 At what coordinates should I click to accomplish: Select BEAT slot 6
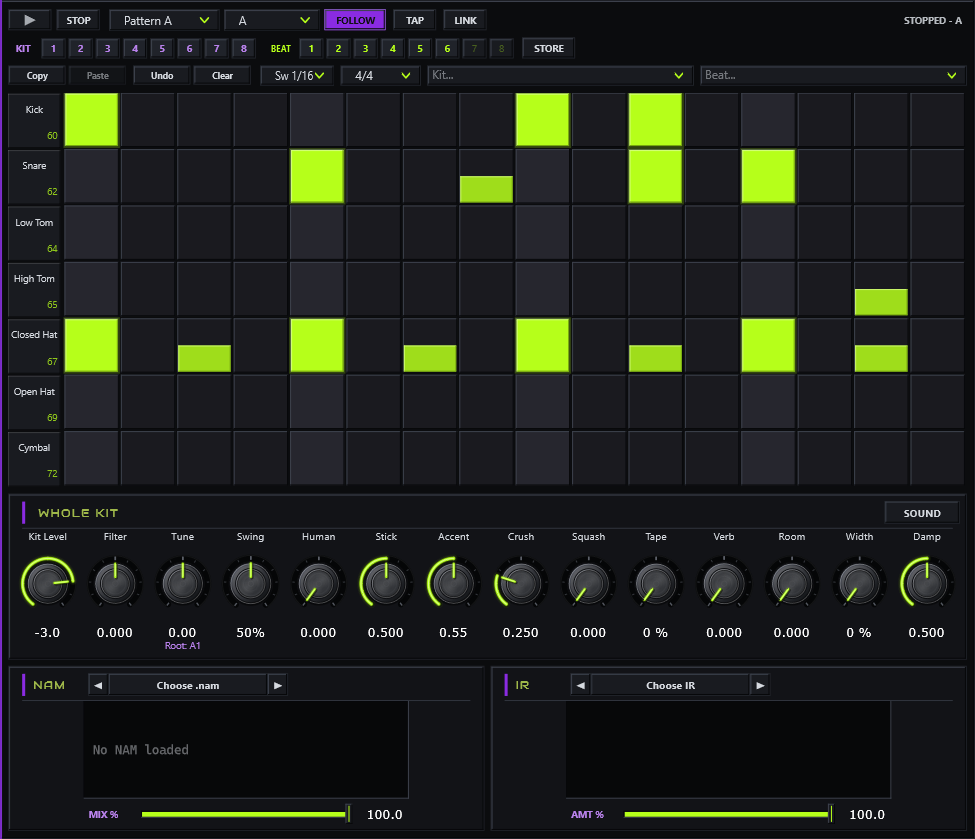[x=447, y=48]
